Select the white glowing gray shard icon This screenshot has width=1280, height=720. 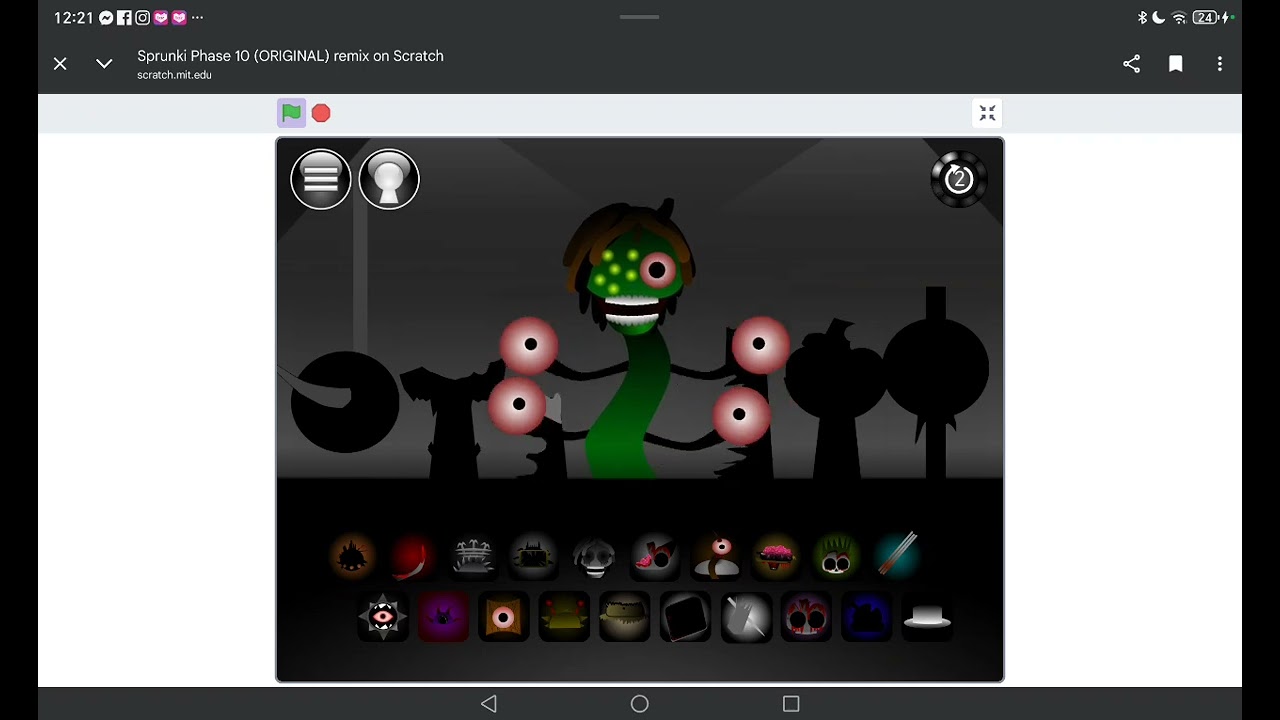click(x=746, y=616)
